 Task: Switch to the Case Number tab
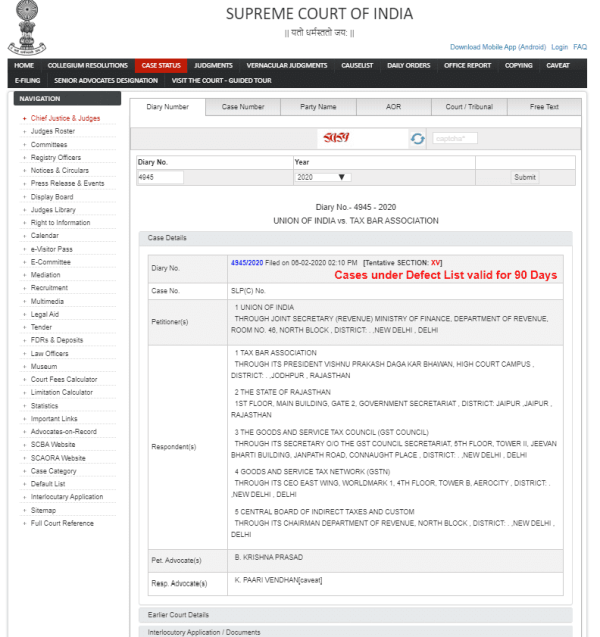click(243, 106)
